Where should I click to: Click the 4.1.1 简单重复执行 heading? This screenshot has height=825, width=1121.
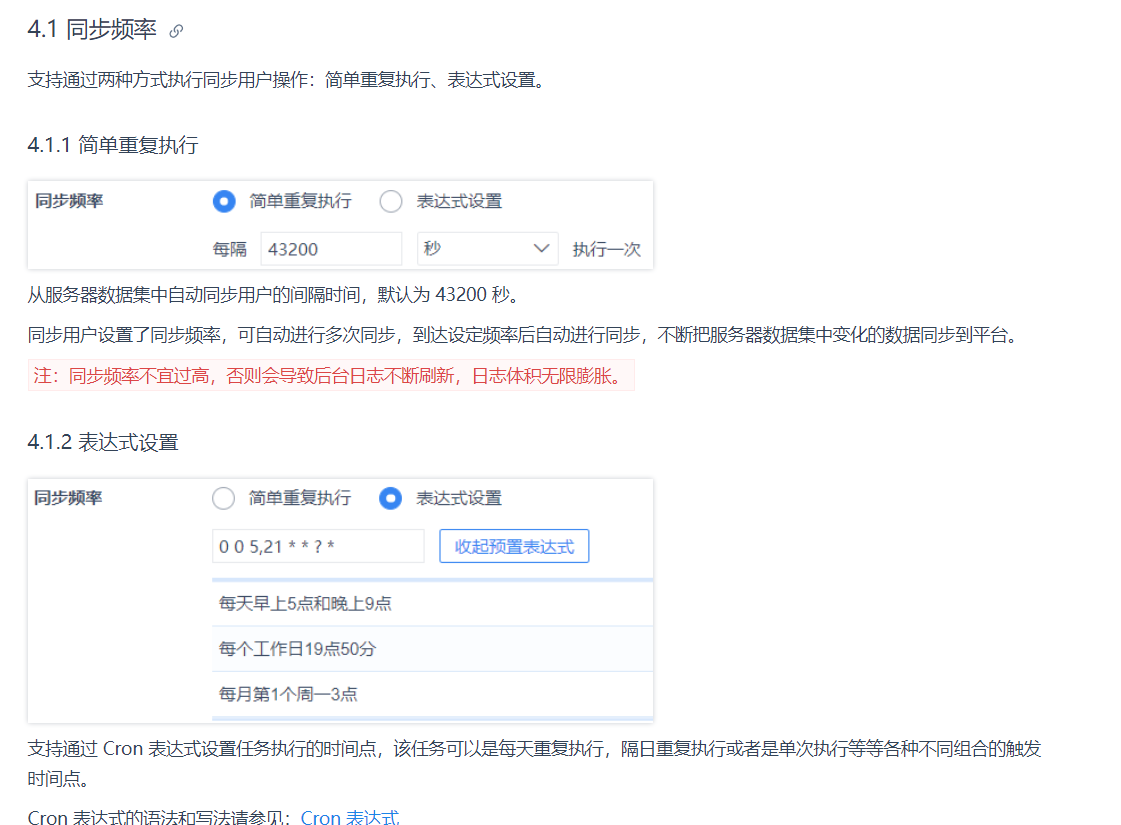(113, 145)
